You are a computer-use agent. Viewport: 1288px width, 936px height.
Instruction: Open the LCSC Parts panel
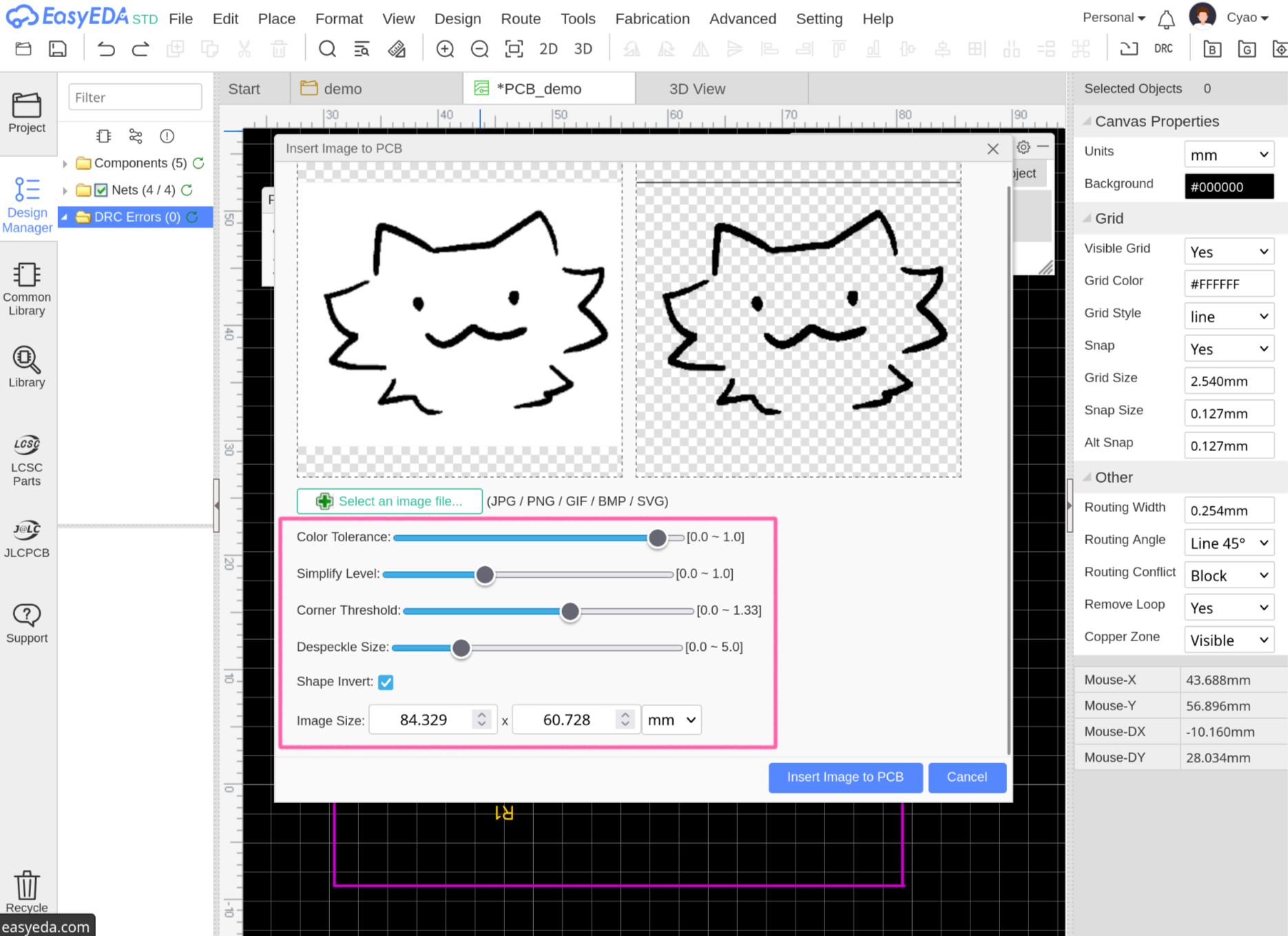[x=27, y=460]
